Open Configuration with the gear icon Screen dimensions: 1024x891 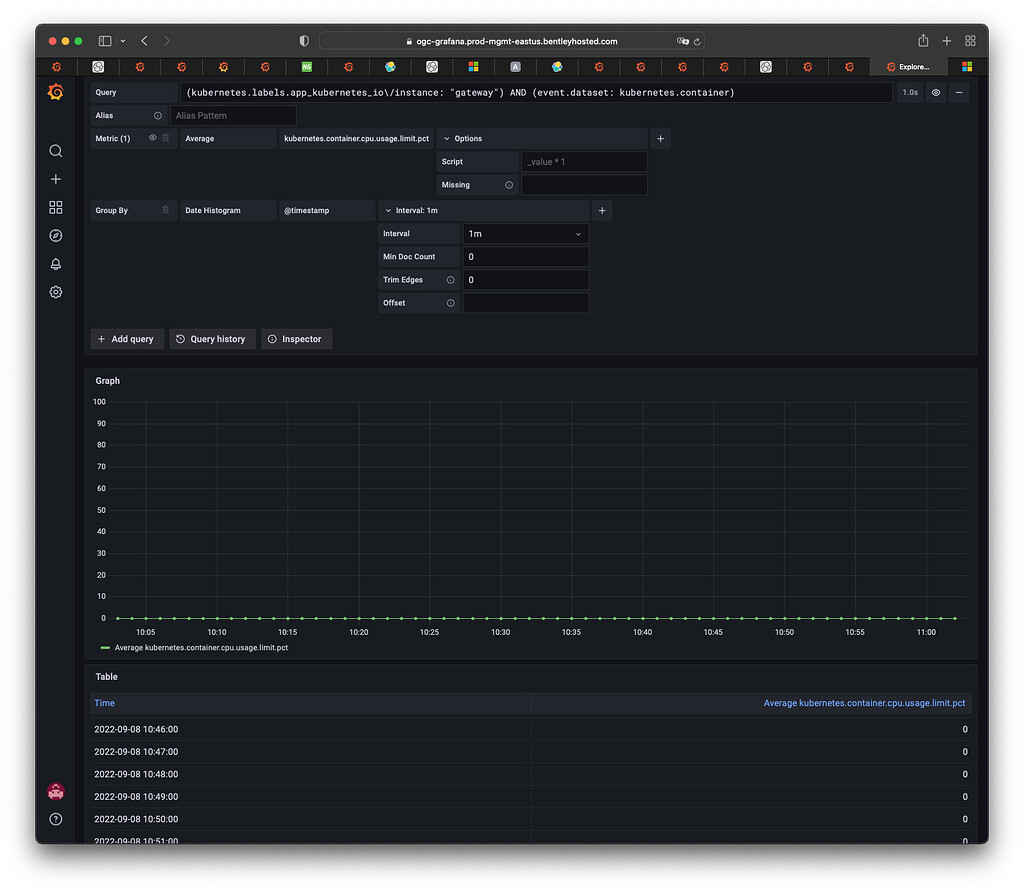pyautogui.click(x=56, y=292)
